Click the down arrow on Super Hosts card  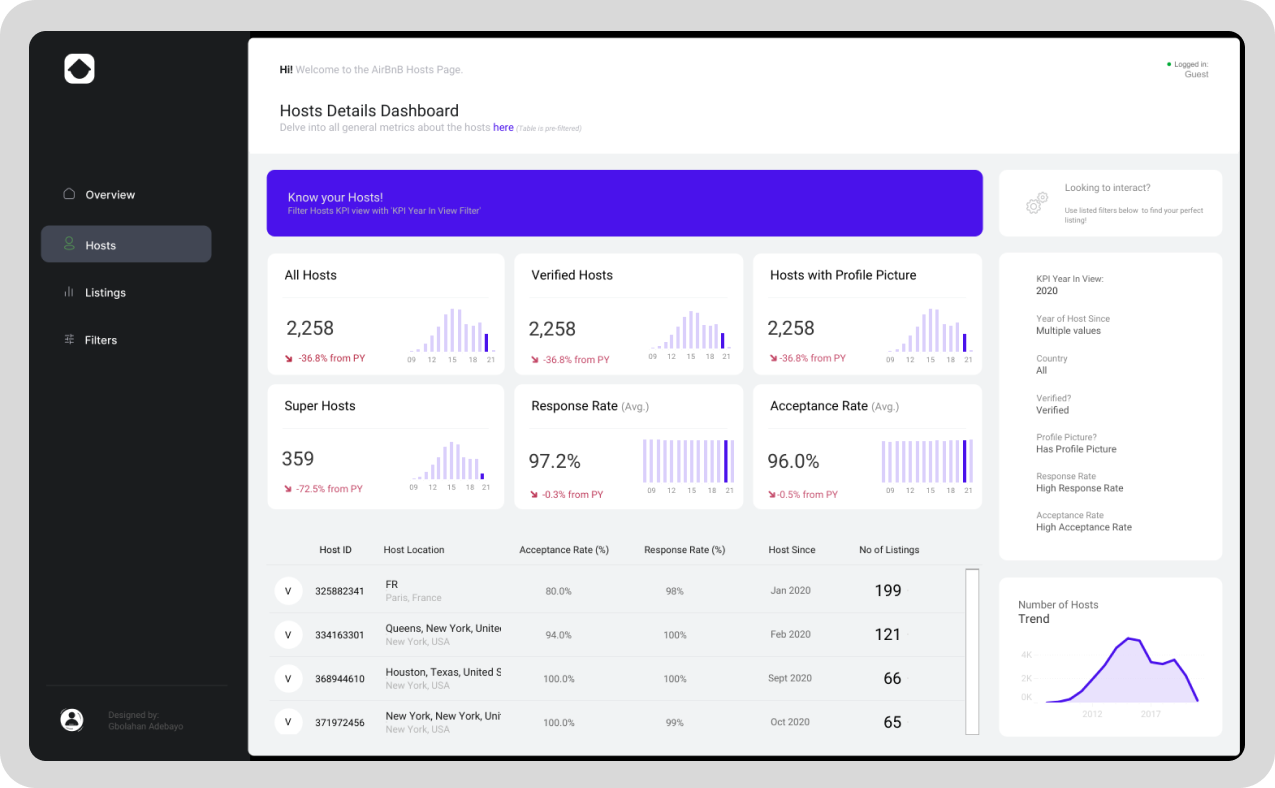(x=289, y=489)
